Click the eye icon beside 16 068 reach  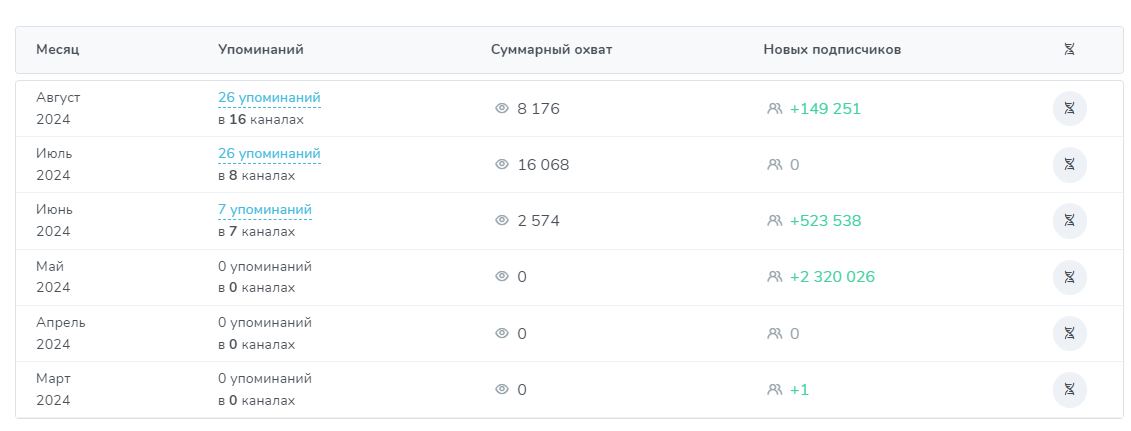(x=502, y=165)
